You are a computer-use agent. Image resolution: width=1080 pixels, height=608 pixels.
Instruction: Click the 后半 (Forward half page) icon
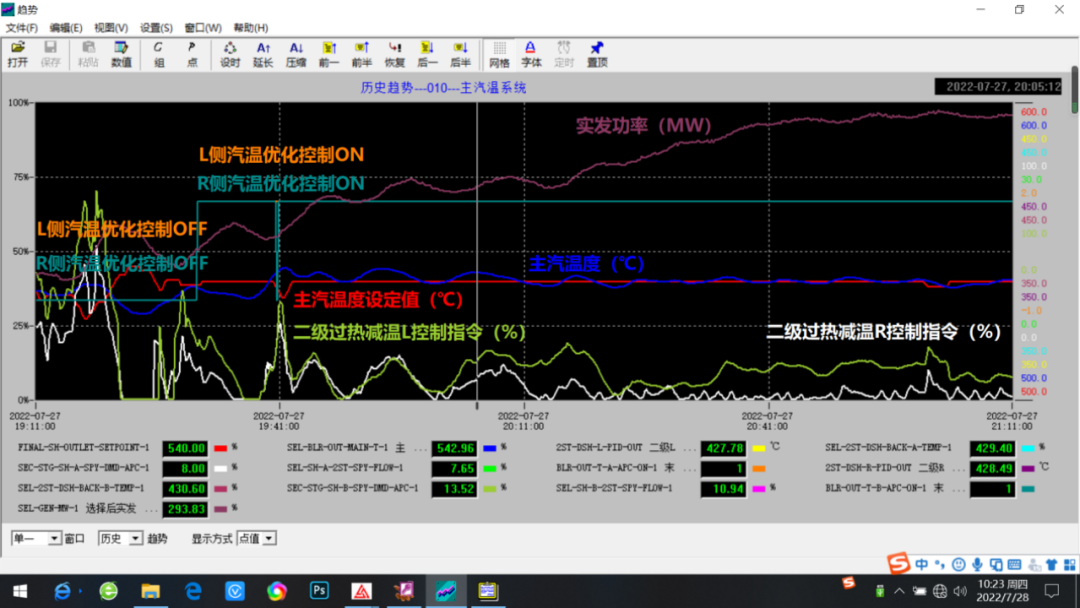coord(460,54)
